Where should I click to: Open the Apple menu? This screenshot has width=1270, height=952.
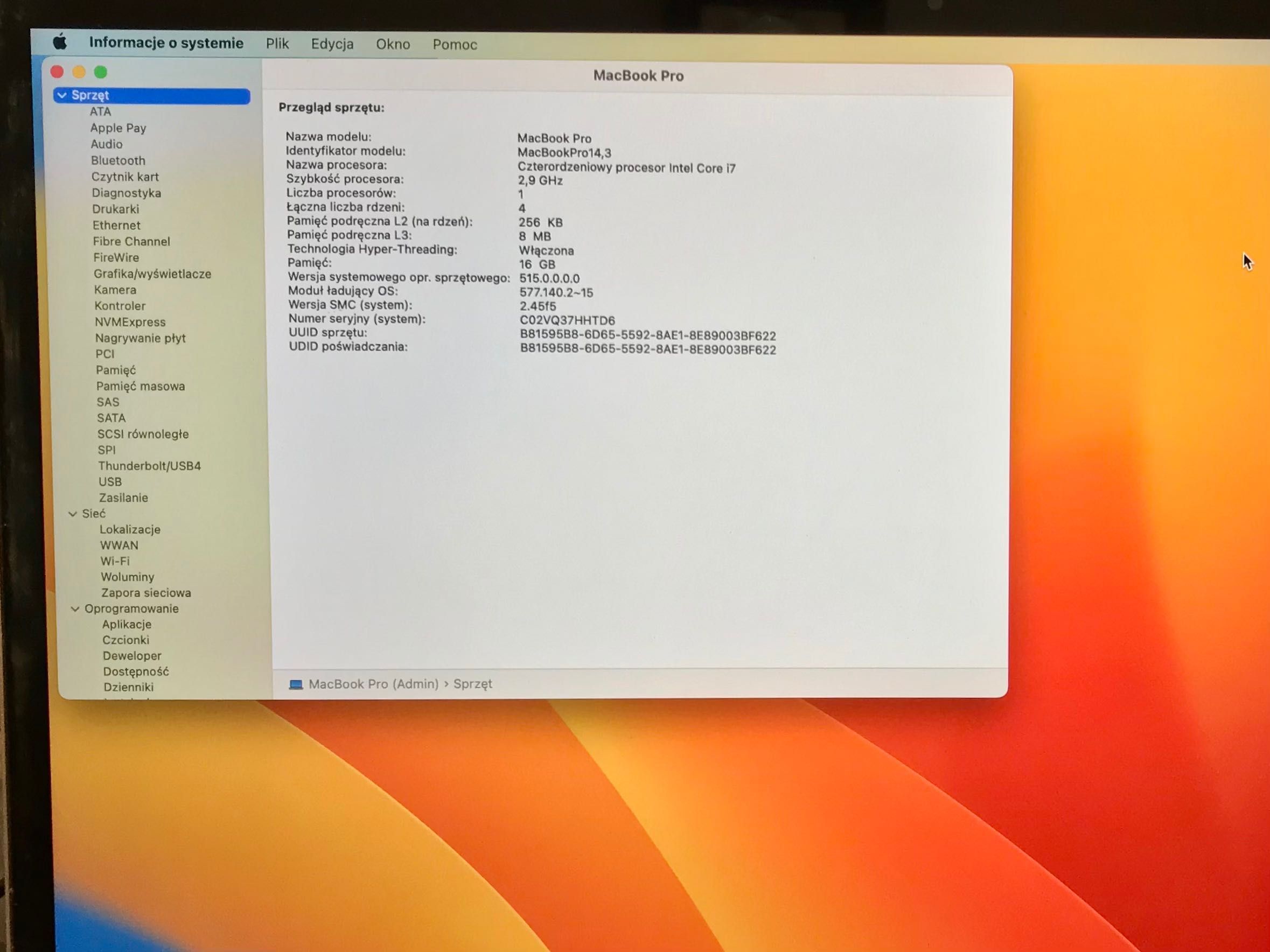click(x=60, y=42)
